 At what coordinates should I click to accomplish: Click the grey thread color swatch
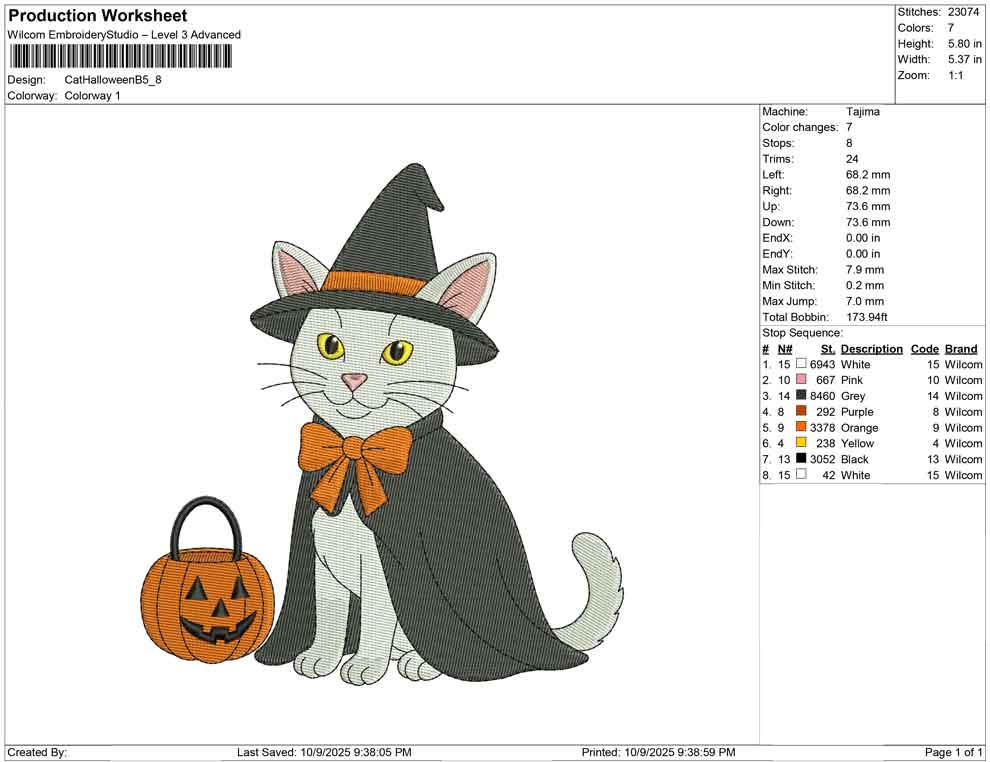click(801, 395)
